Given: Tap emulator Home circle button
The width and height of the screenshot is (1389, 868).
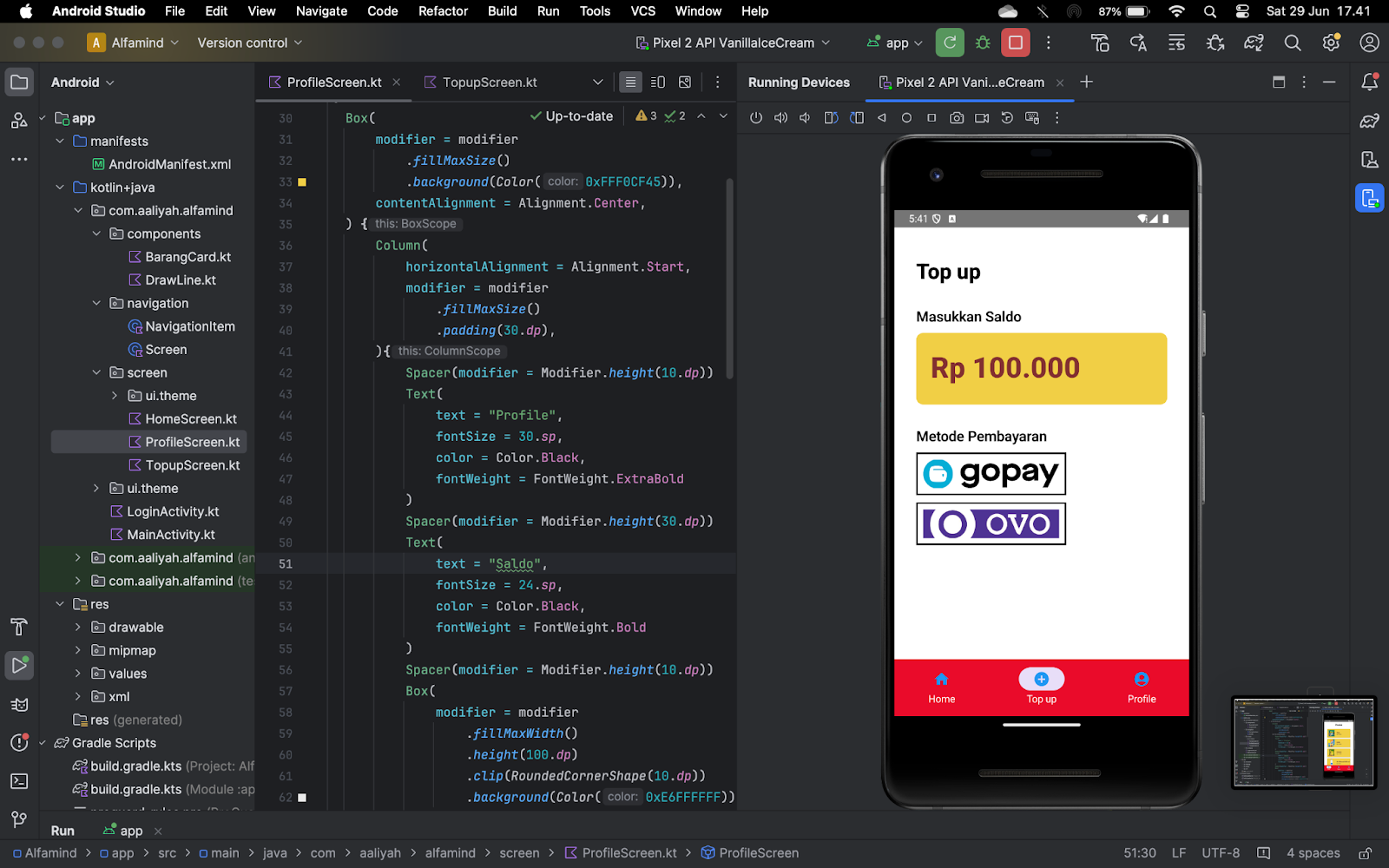Looking at the screenshot, I should [906, 118].
